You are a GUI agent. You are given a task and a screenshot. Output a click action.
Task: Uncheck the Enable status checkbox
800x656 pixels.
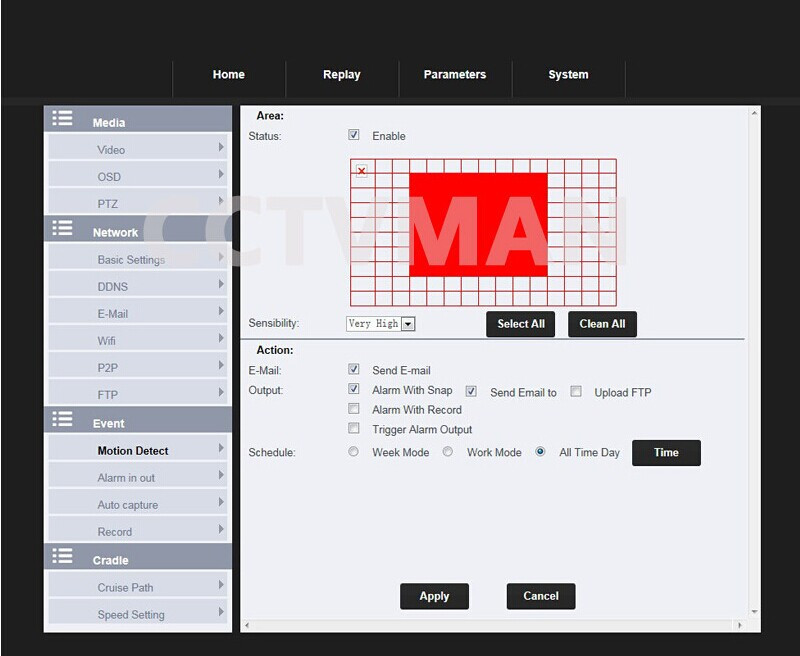tap(354, 135)
